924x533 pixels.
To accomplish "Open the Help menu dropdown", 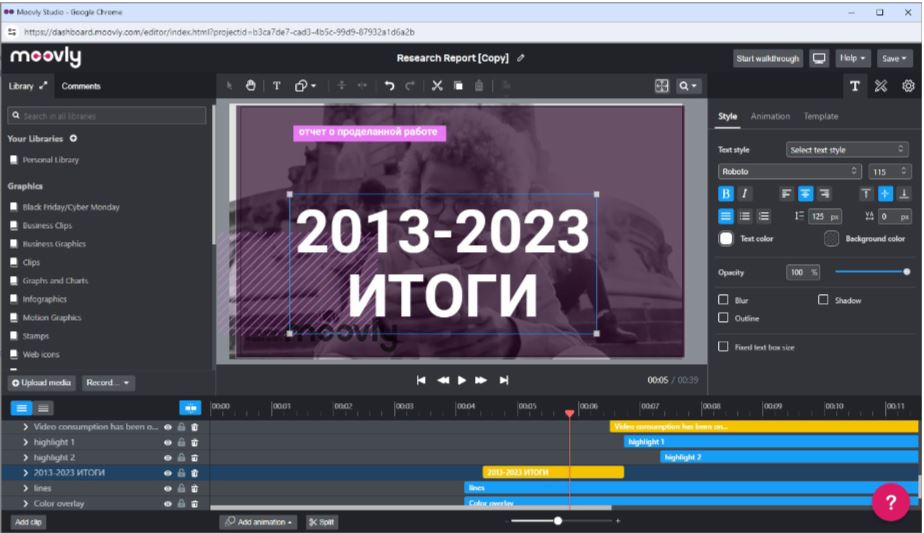I will click(x=852, y=58).
